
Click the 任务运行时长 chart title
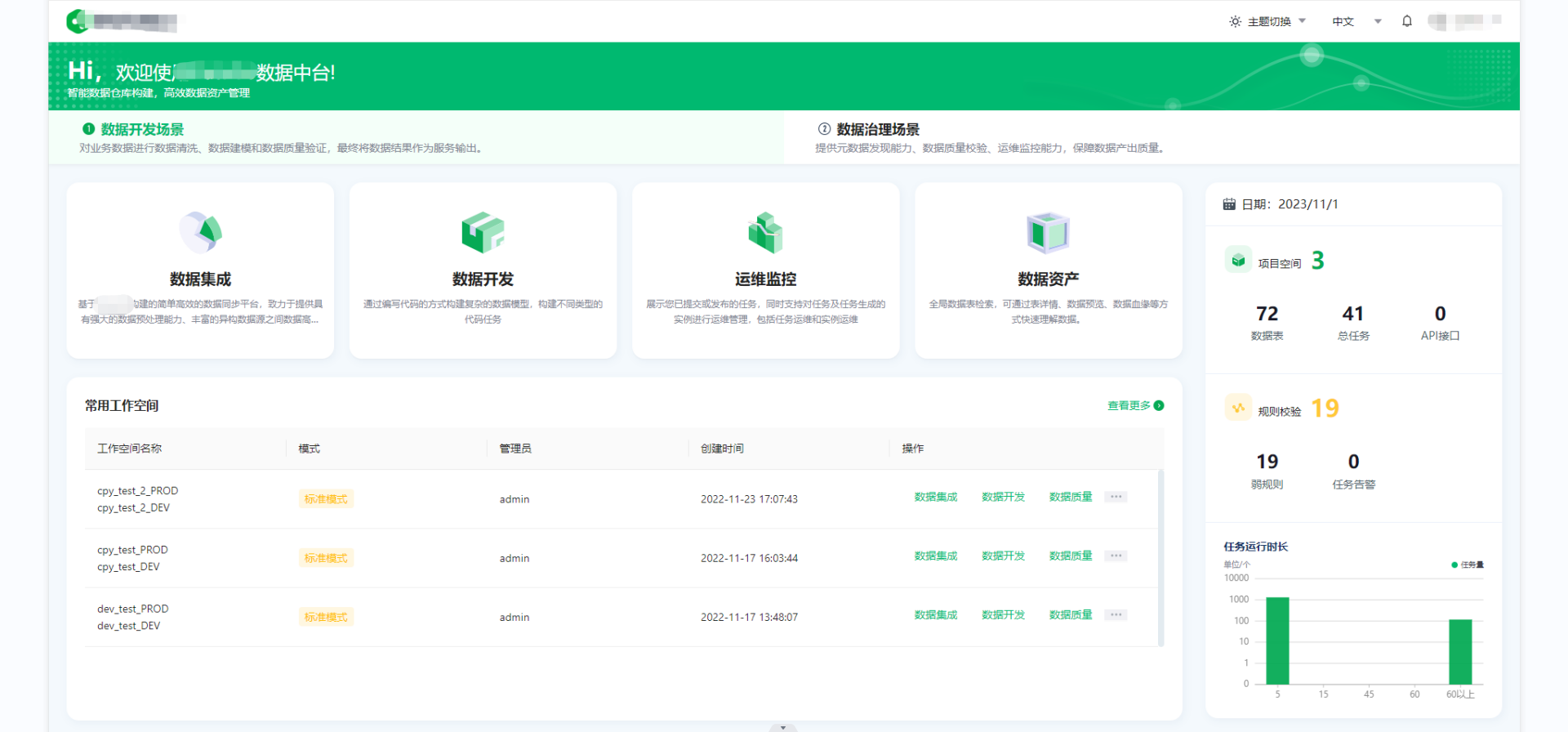[1255, 547]
